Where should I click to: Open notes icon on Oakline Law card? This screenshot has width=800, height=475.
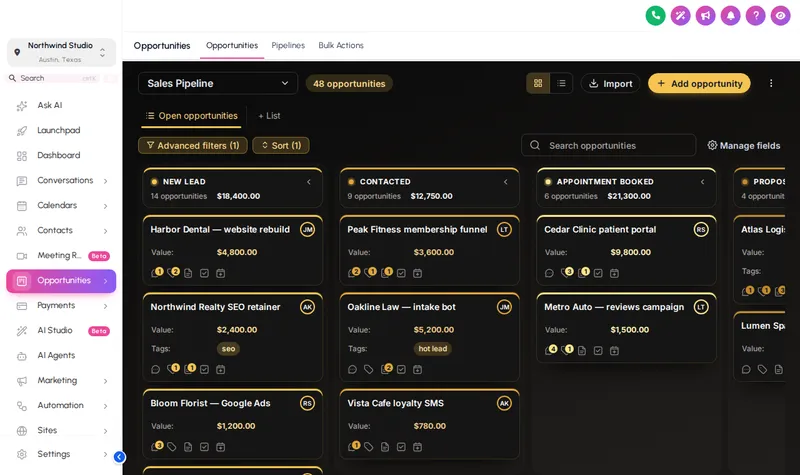386,369
